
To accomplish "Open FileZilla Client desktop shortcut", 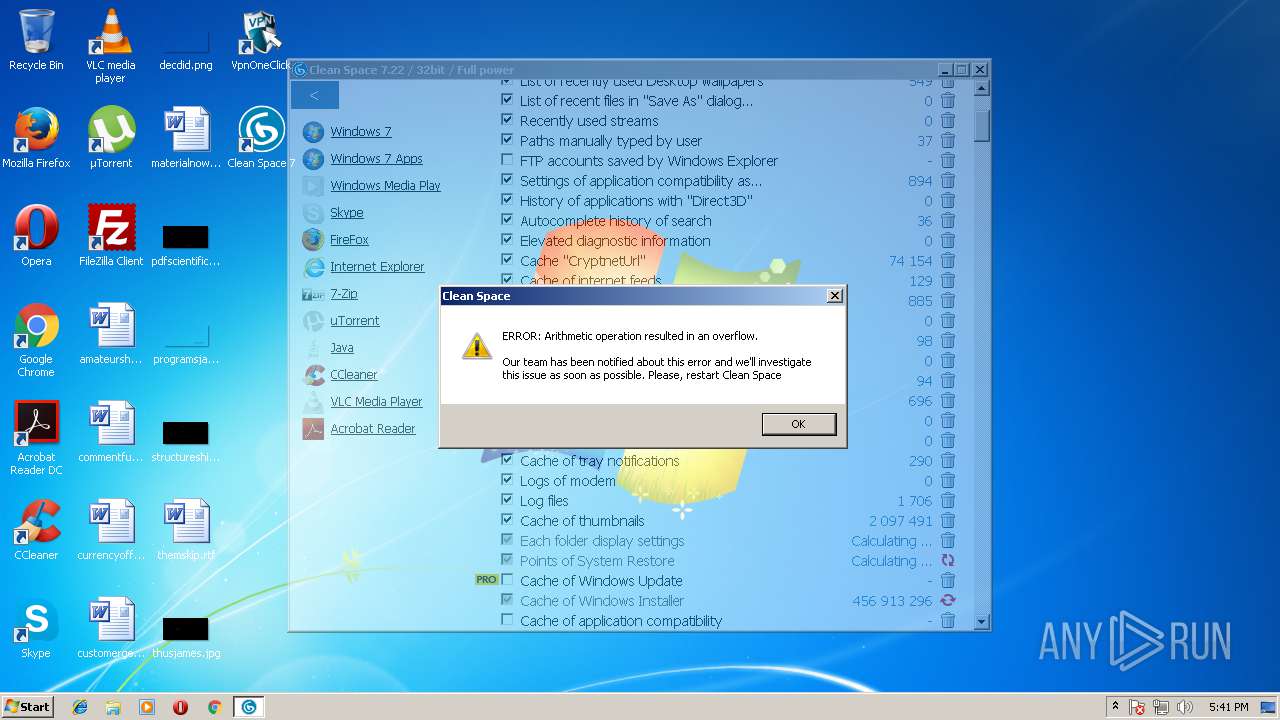I will click(x=111, y=236).
